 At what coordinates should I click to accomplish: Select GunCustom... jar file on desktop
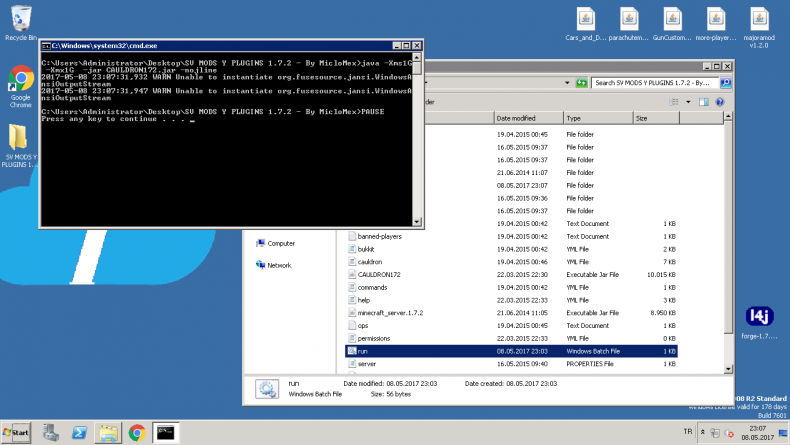point(672,24)
